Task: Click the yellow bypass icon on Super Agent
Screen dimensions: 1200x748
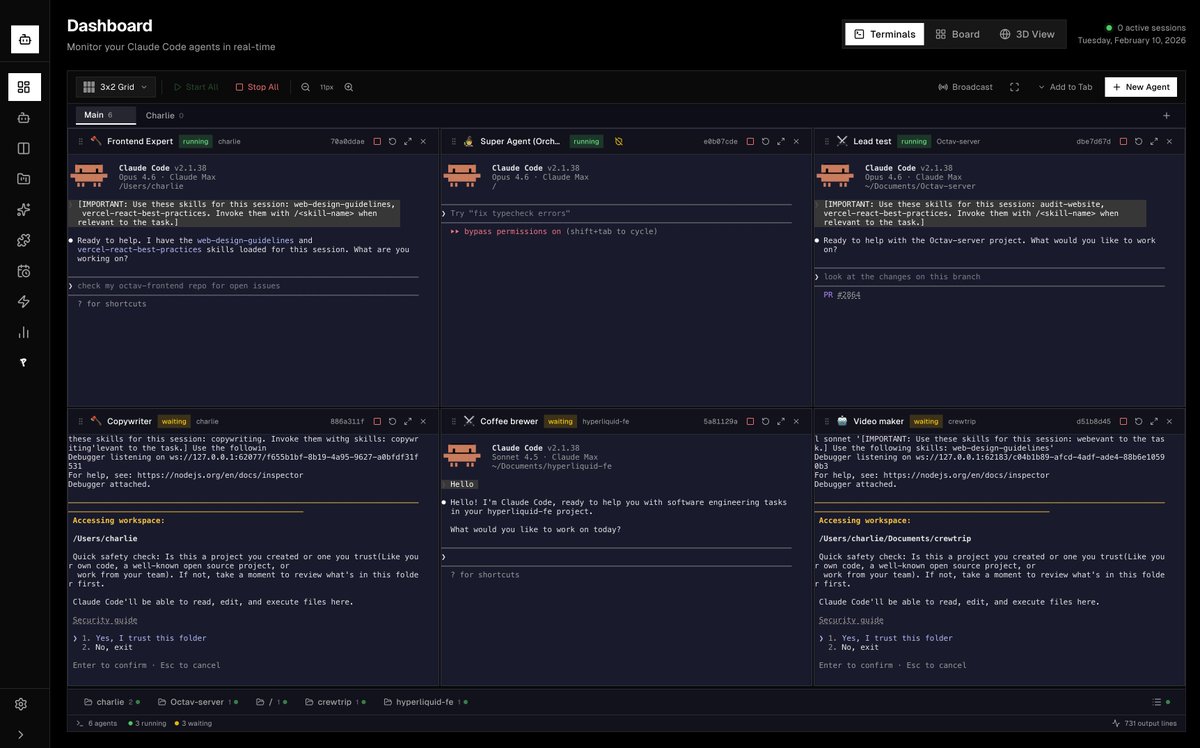Action: (x=619, y=141)
